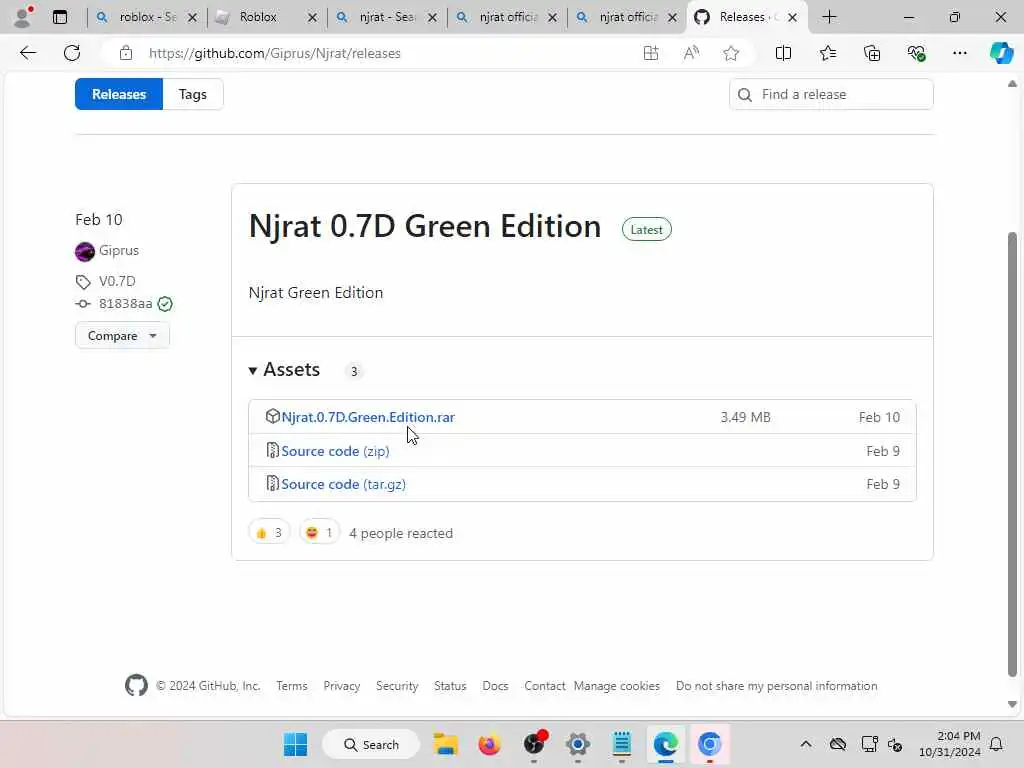Click the verified commit checkmark badge

click(x=165, y=304)
